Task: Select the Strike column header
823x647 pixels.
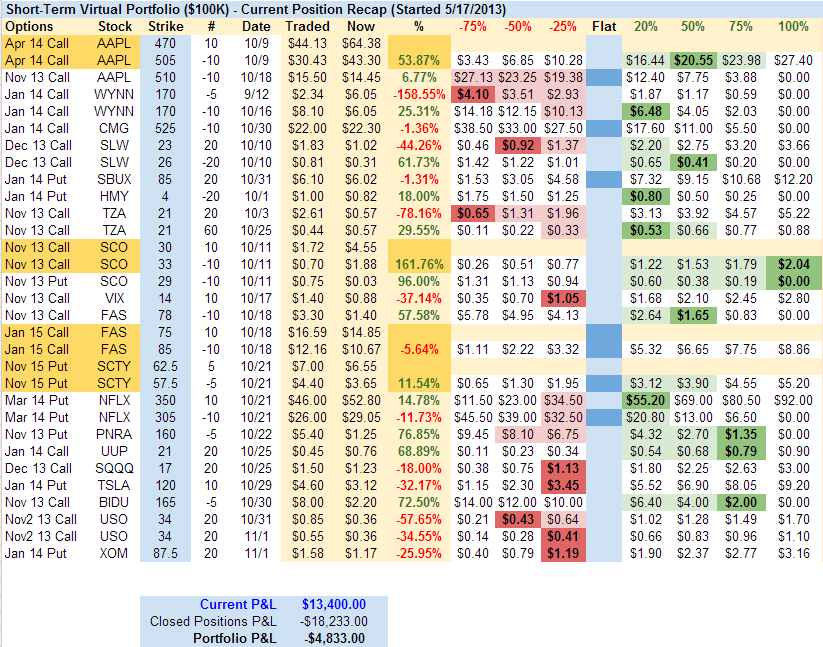Action: [165, 25]
